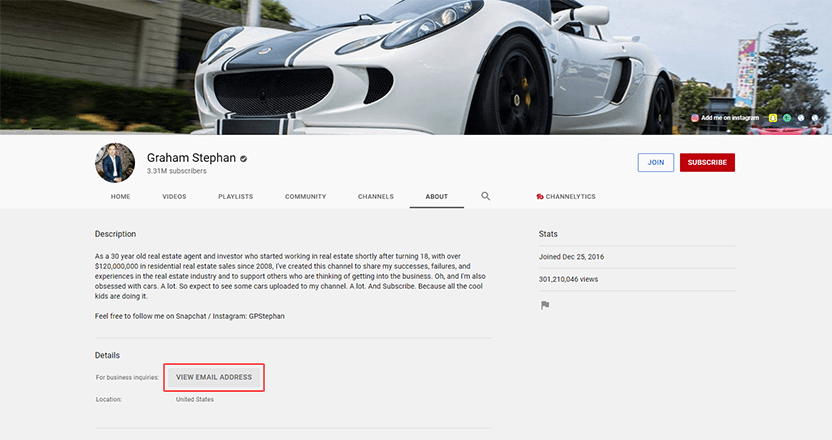Open the yellow Snapchat icon link
The height and width of the screenshot is (440, 832).
(x=773, y=118)
